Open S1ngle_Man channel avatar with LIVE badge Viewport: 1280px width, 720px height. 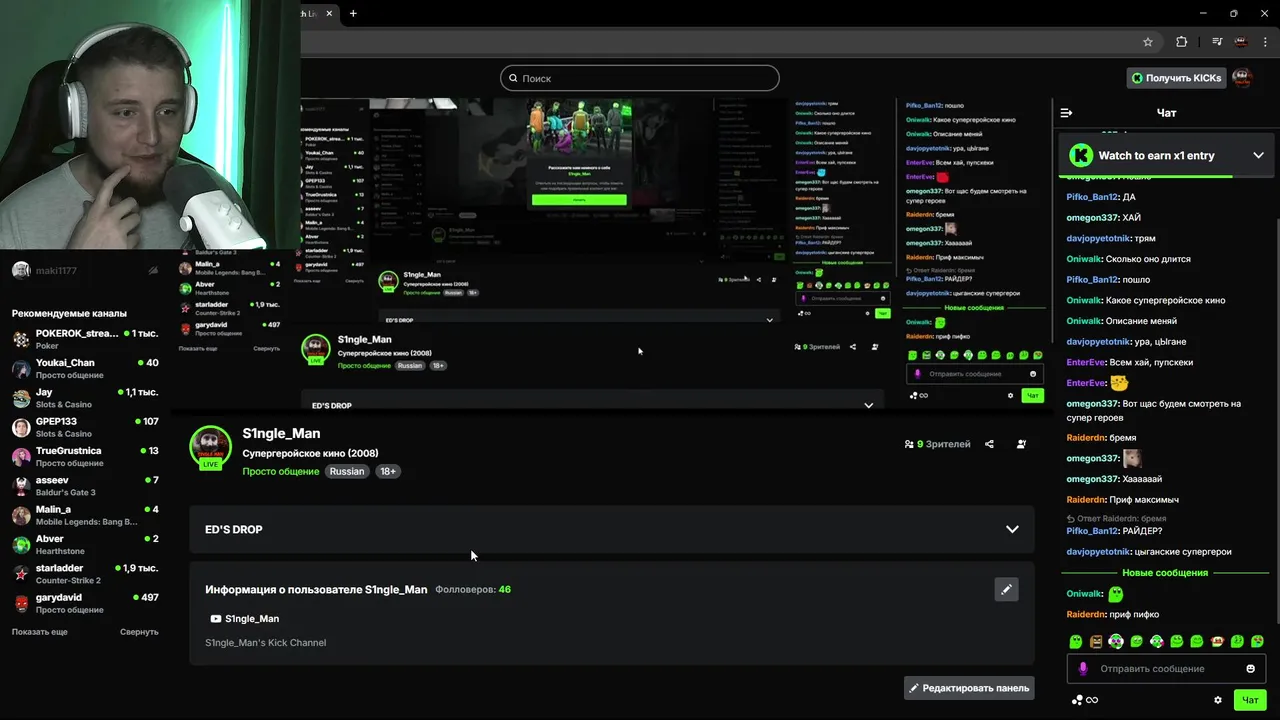click(x=210, y=448)
